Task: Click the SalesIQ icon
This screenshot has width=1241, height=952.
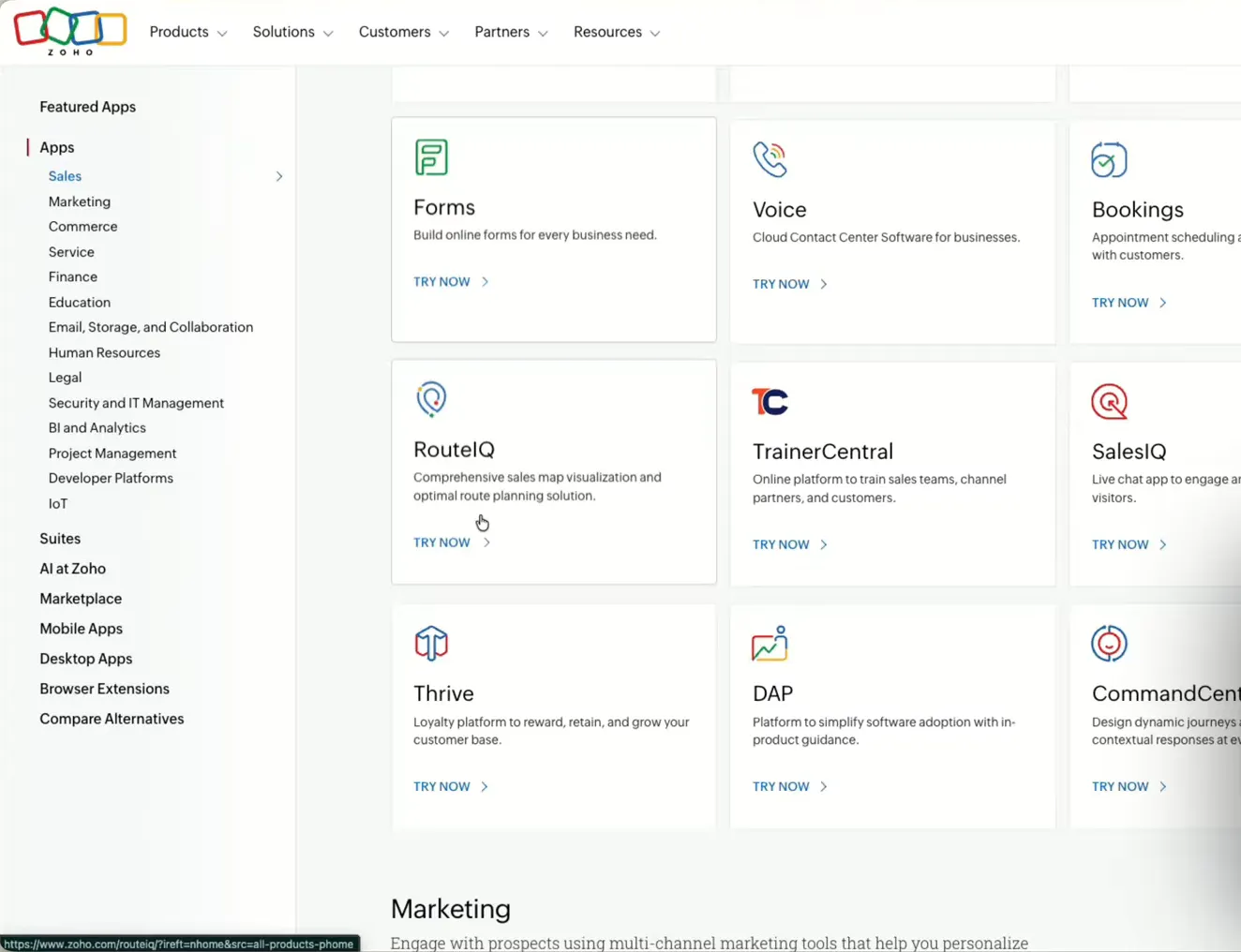Action: click(x=1109, y=402)
